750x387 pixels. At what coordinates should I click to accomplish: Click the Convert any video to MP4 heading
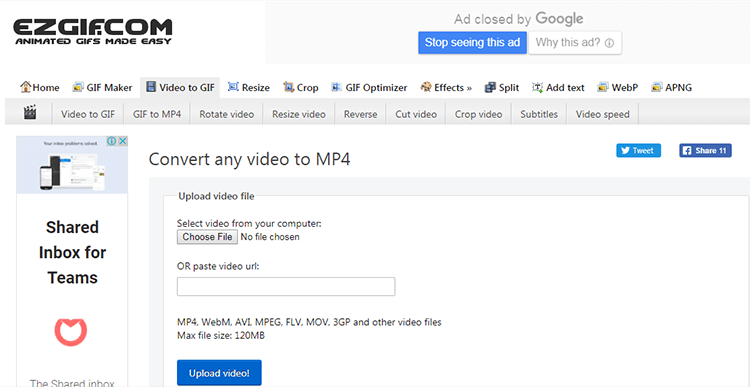pos(250,159)
